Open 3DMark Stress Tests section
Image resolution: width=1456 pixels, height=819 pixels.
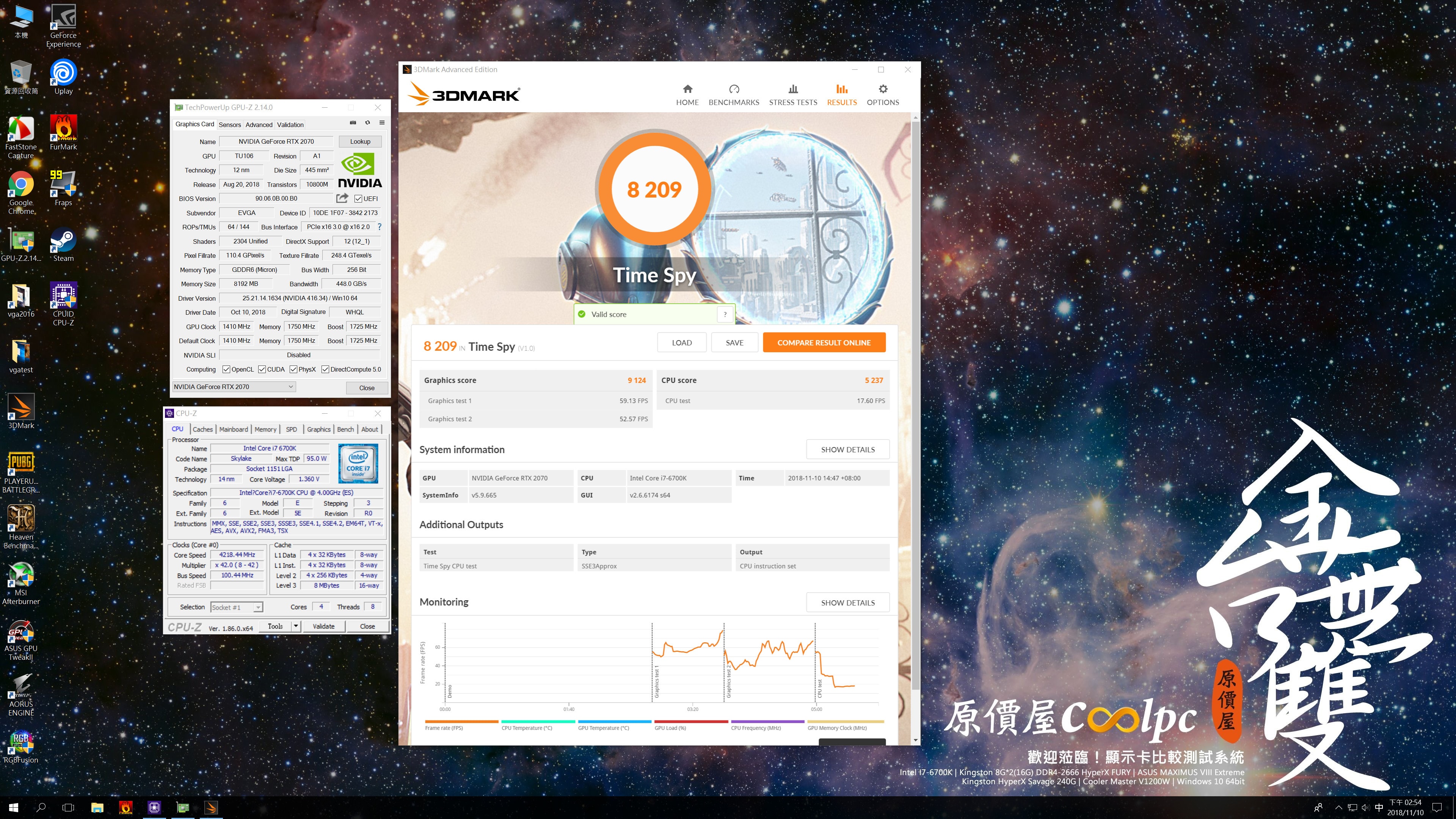pyautogui.click(x=793, y=95)
